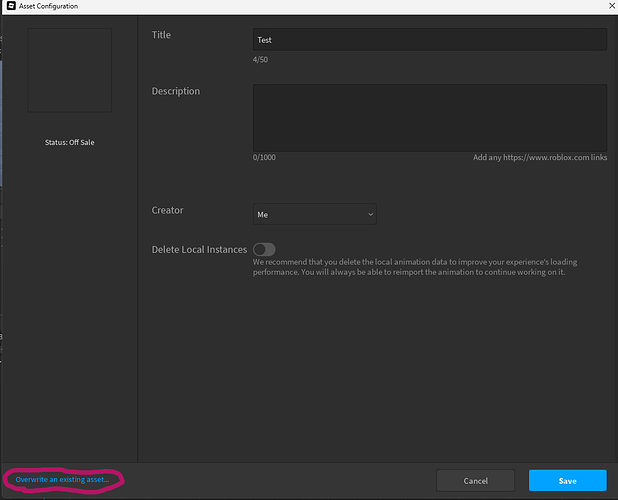
Task: Click the Title field label
Action: [161, 35]
